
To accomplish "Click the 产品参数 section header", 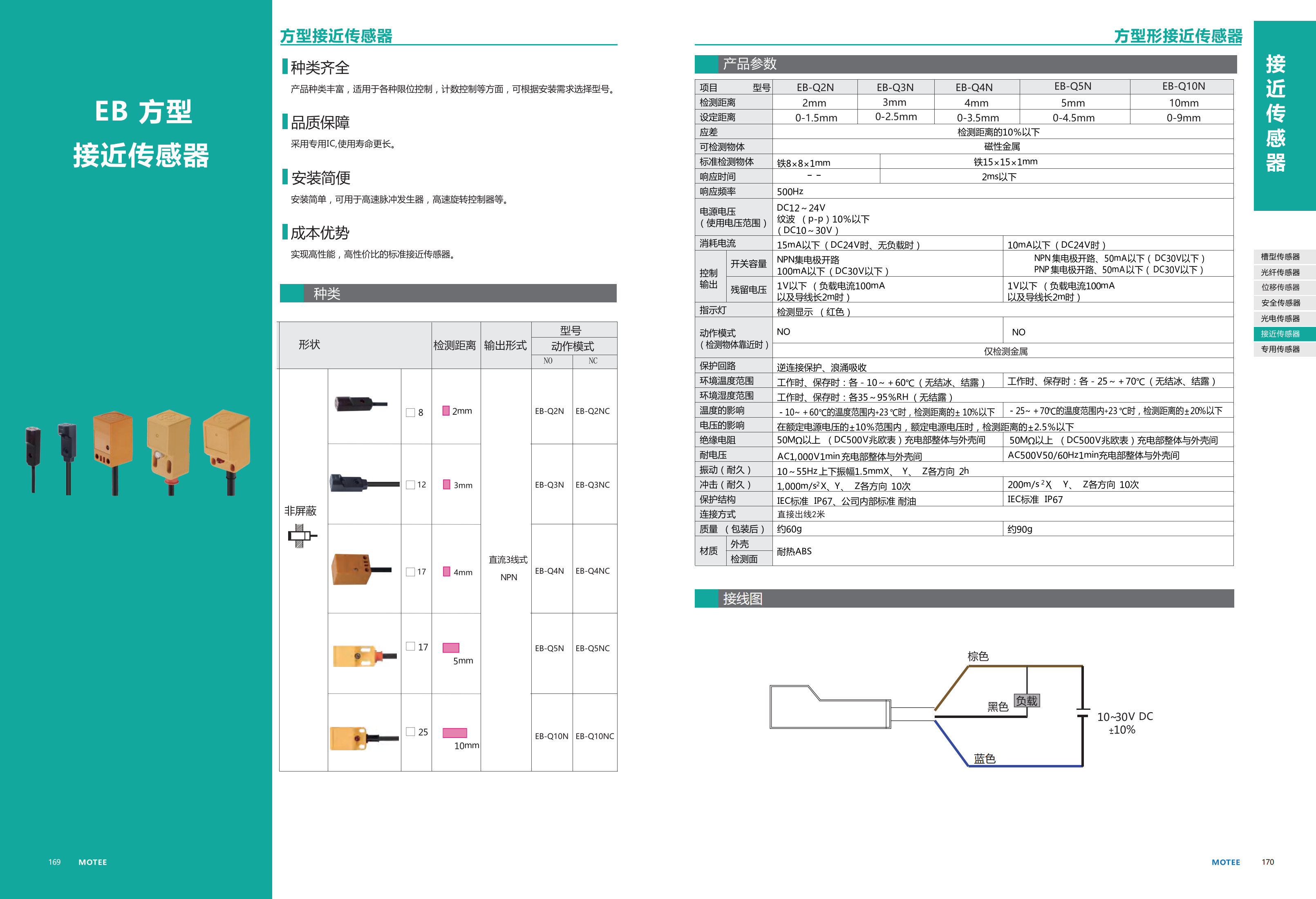I will tap(965, 64).
